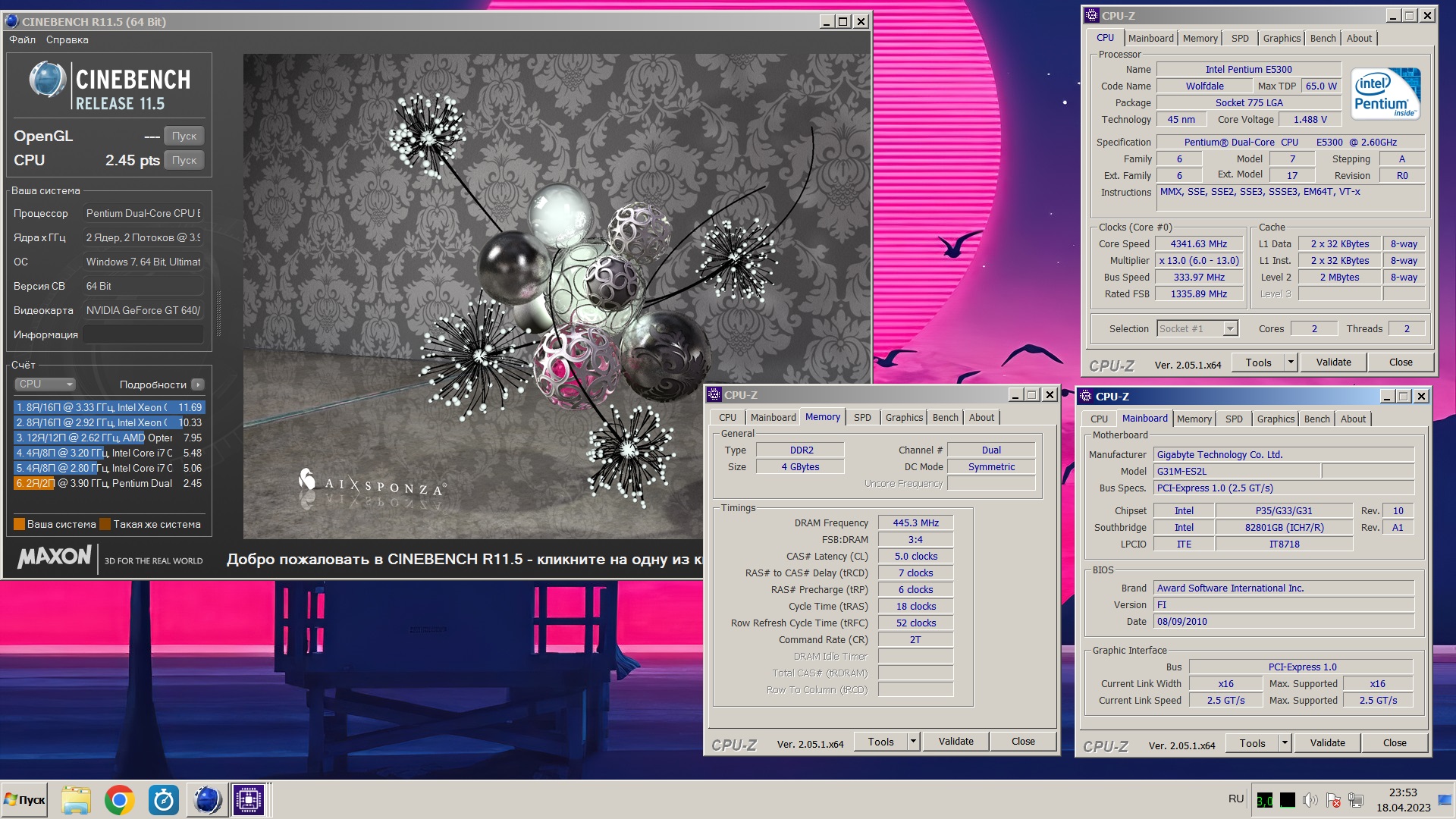This screenshot has height=819, width=1456.
Task: Click Validate in the top CPU-Z window
Action: pyautogui.click(x=1333, y=362)
